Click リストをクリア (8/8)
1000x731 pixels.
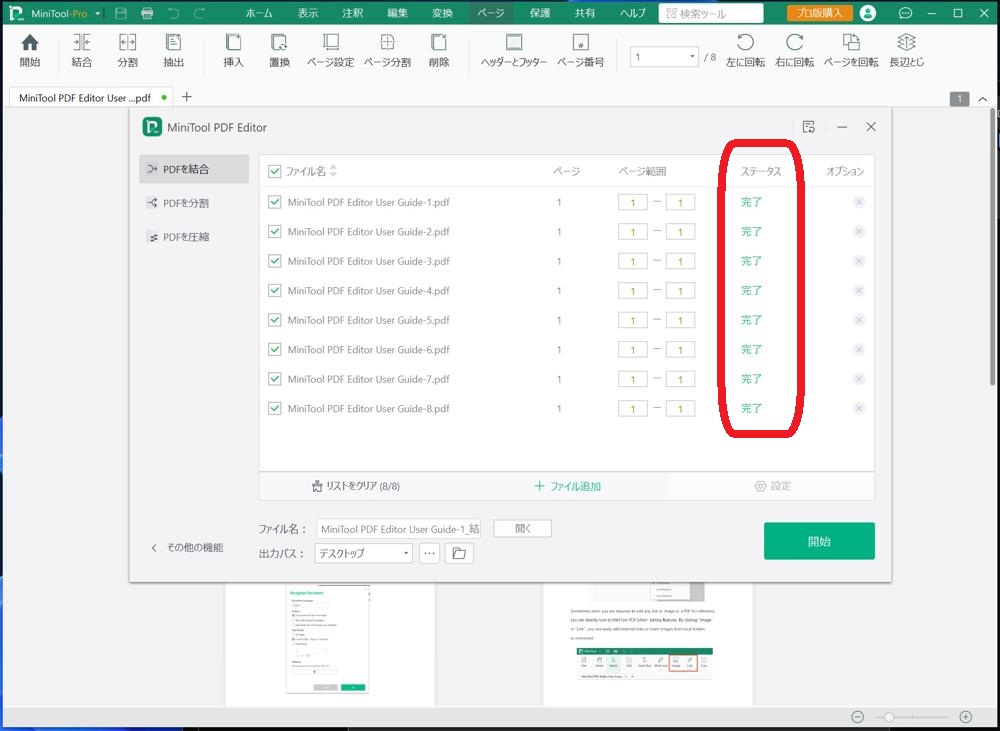(356, 486)
